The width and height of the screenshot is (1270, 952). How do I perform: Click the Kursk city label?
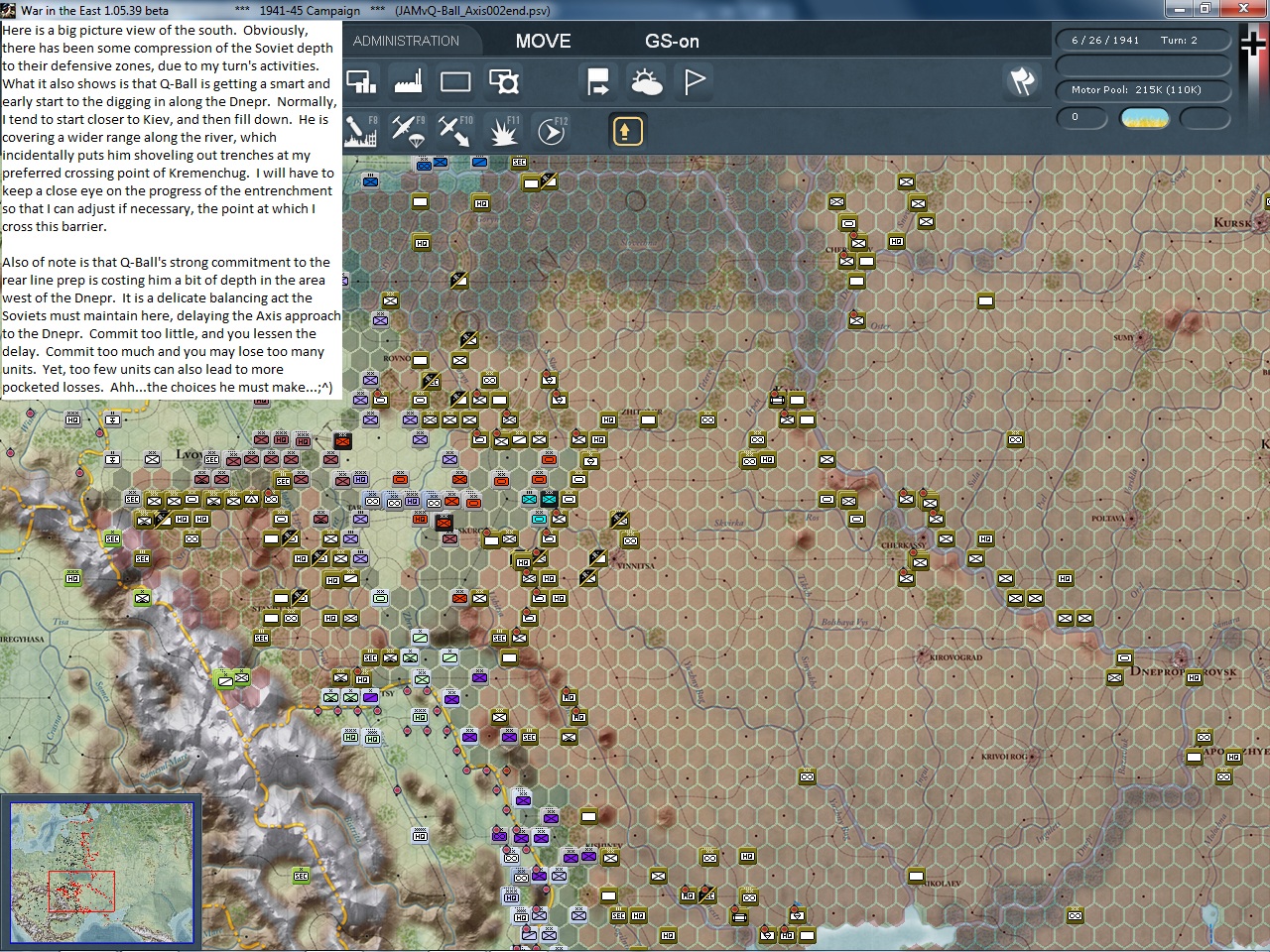click(1232, 223)
